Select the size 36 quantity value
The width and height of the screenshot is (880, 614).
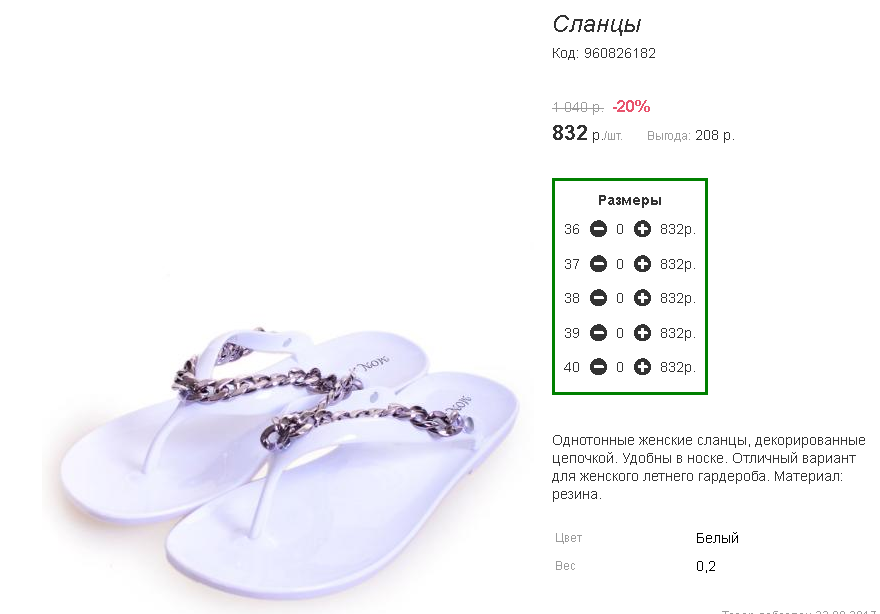click(x=620, y=229)
